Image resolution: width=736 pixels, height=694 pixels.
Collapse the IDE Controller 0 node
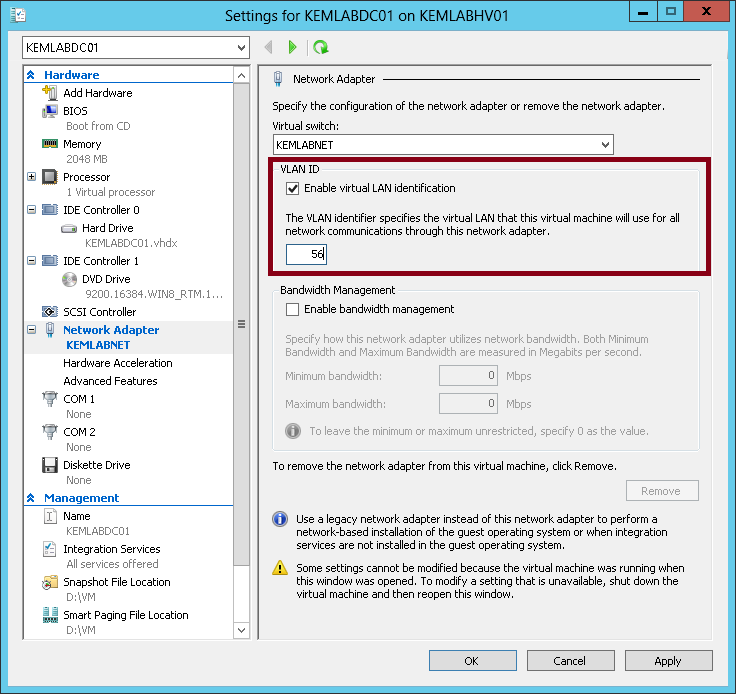(x=31, y=210)
